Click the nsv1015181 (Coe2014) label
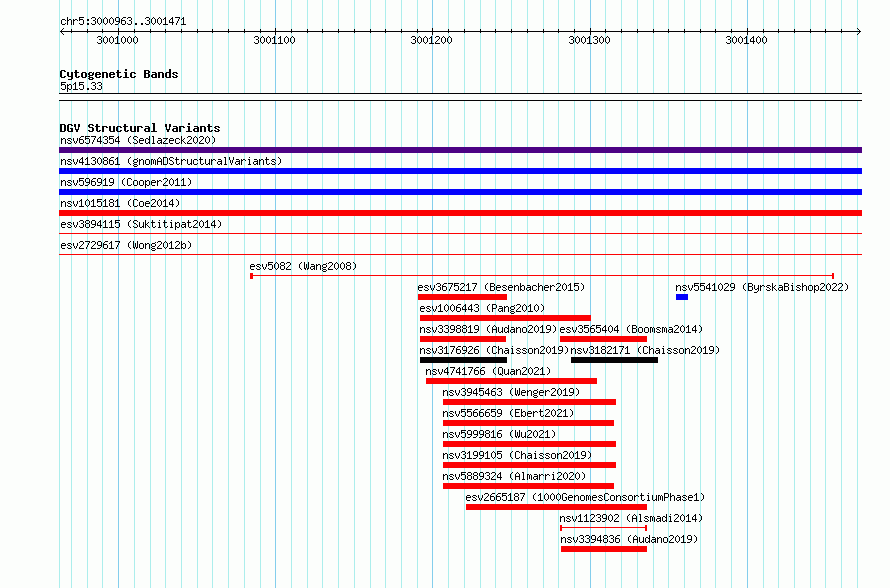This screenshot has height=588, width=890. point(120,203)
